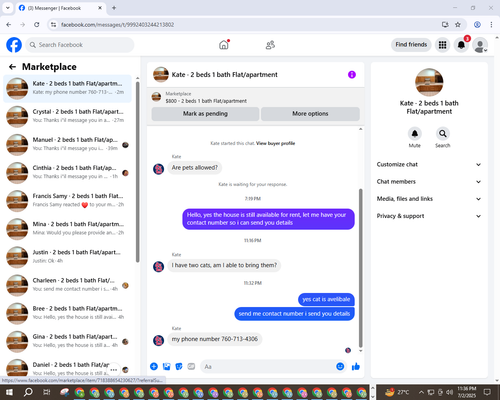
Task: Open Kate's conversation in chat list
Action: pos(67,88)
